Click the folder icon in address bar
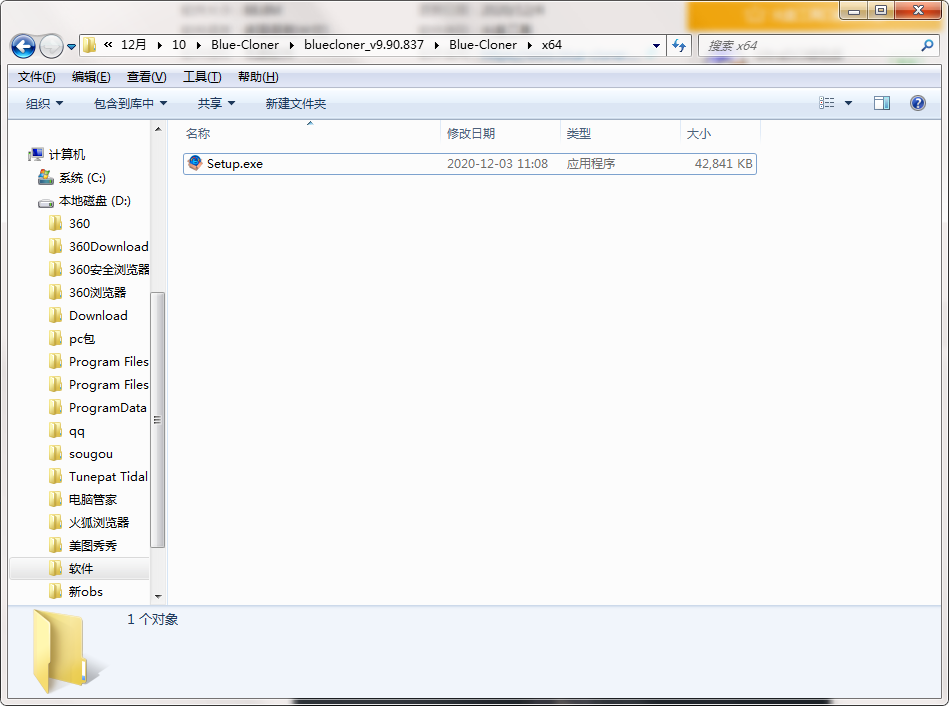 click(x=90, y=45)
